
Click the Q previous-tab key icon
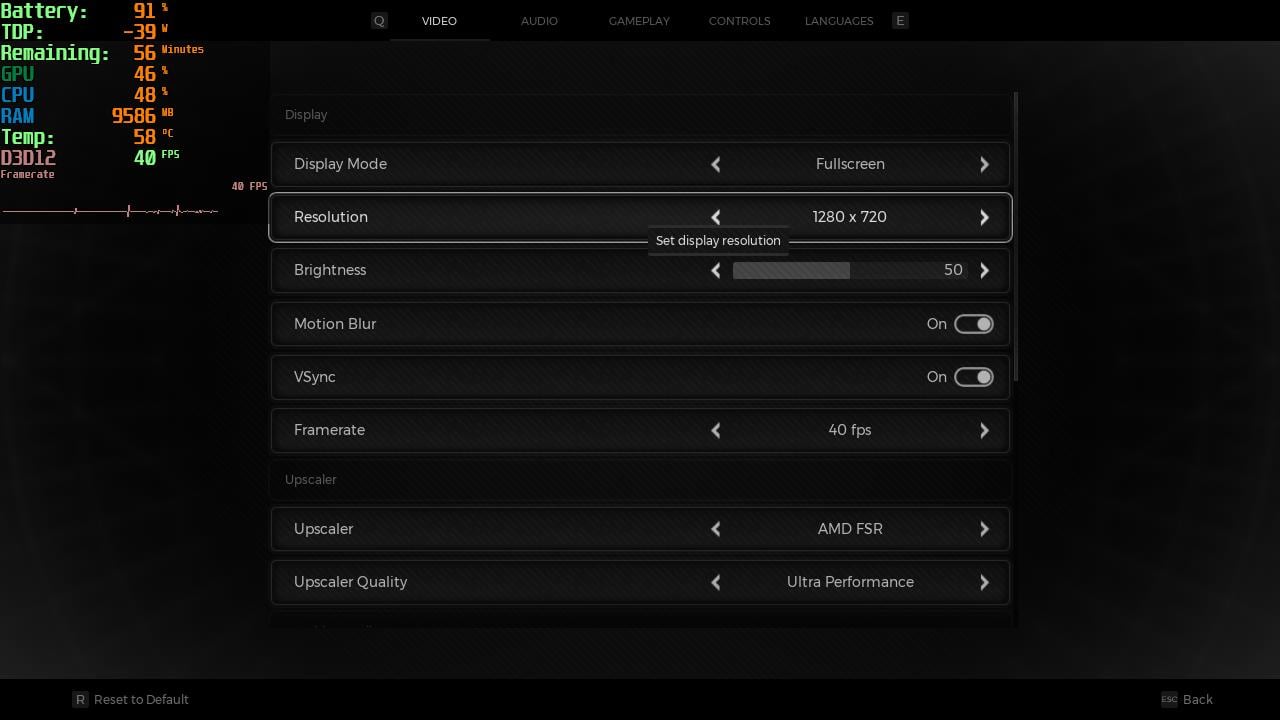379,21
